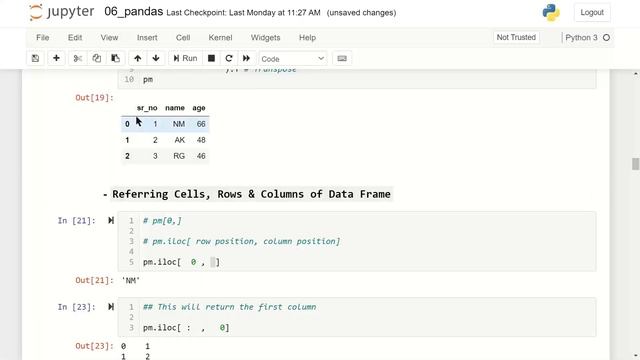Click the sr_no column header
Viewport: 640px width, 360px height.
click(x=147, y=108)
